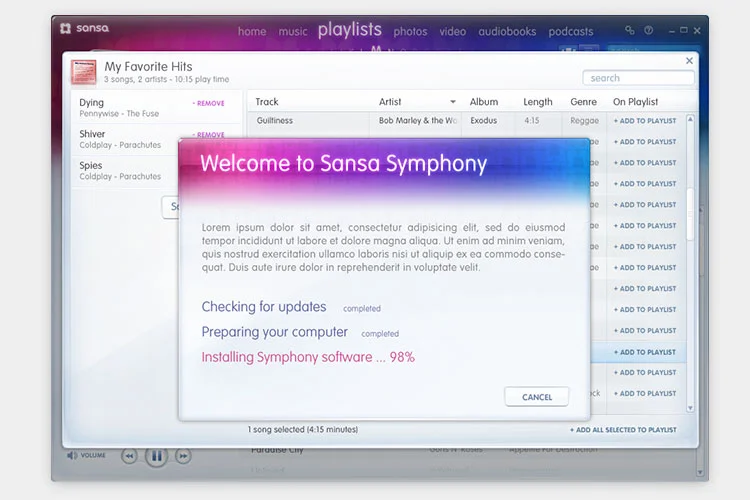Sort by the Album column header

click(x=484, y=101)
